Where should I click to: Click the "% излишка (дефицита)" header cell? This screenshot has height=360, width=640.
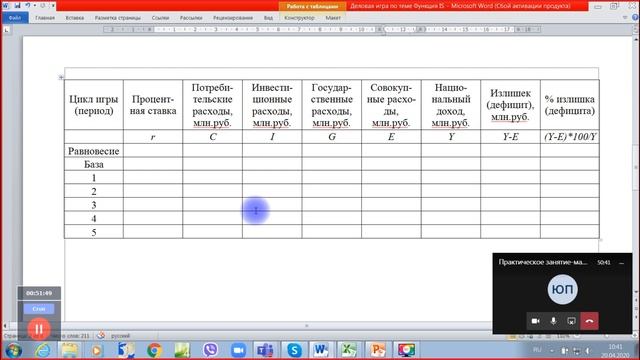(570, 105)
